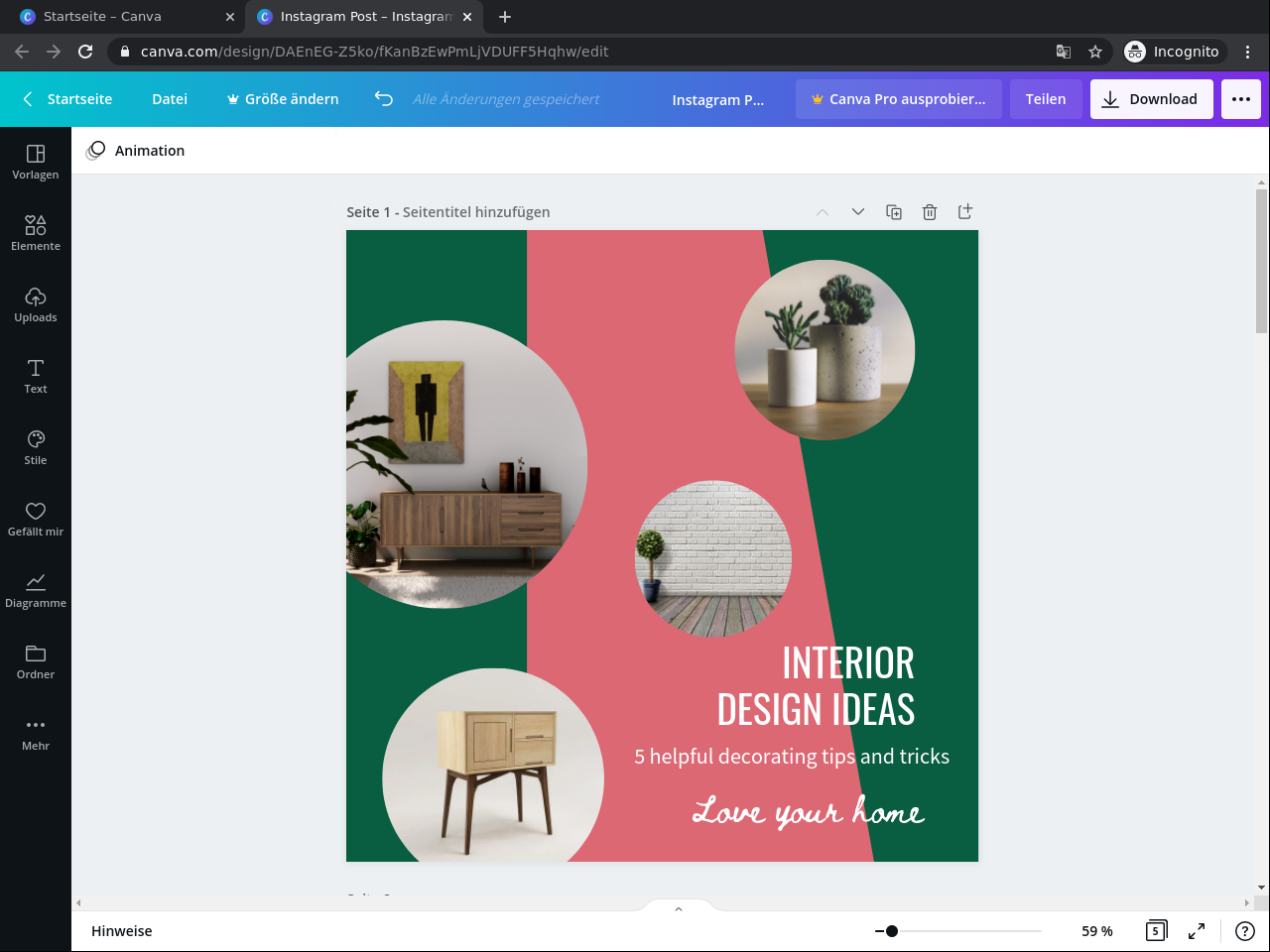This screenshot has width=1270, height=952.
Task: Open the Größe ändern resize menu
Action: (283, 99)
